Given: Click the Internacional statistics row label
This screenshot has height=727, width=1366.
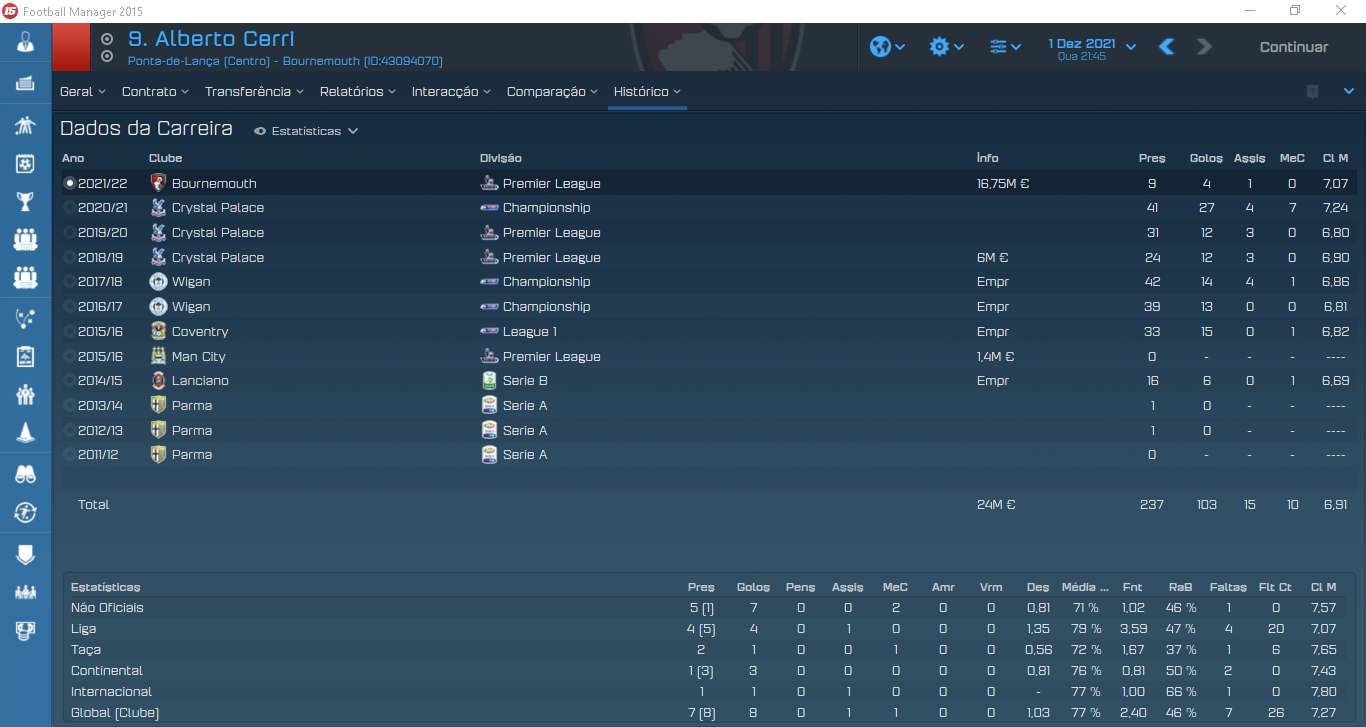Looking at the screenshot, I should [112, 692].
